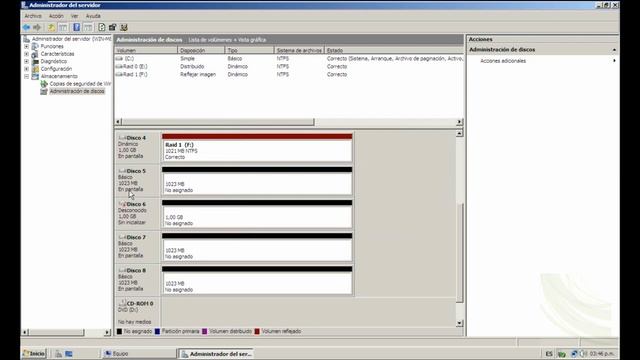Click the drive icon of Raid 1 (F:) row
This screenshot has height=360, width=640.
pyautogui.click(x=119, y=74)
